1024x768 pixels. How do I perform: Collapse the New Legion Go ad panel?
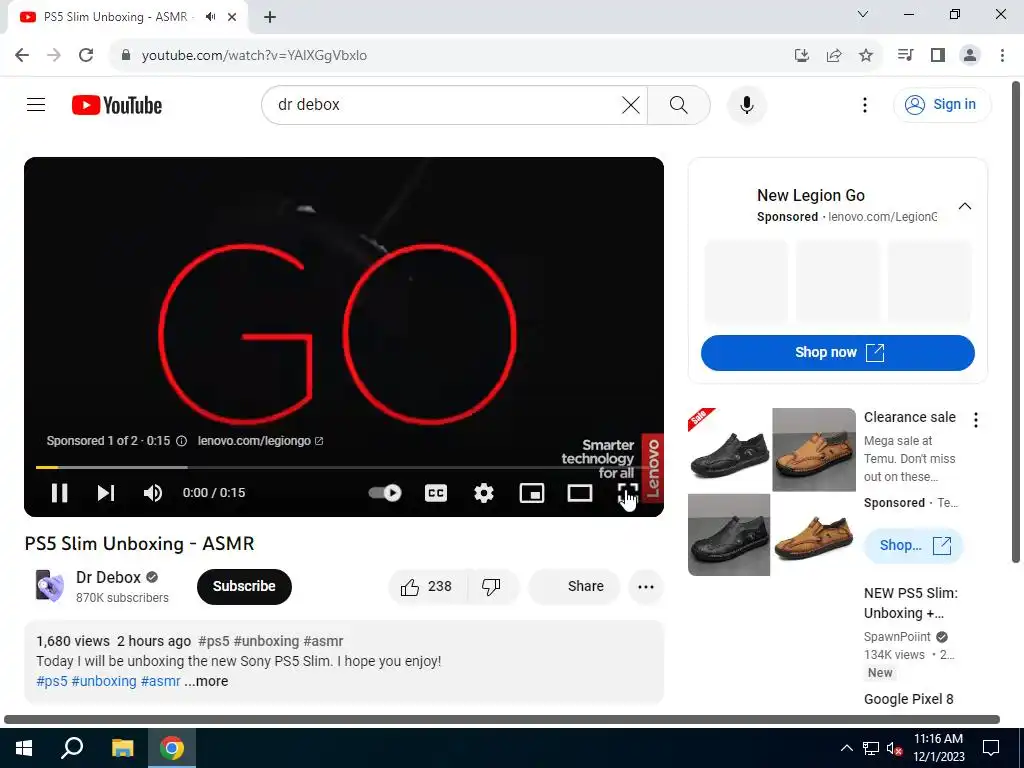[965, 206]
